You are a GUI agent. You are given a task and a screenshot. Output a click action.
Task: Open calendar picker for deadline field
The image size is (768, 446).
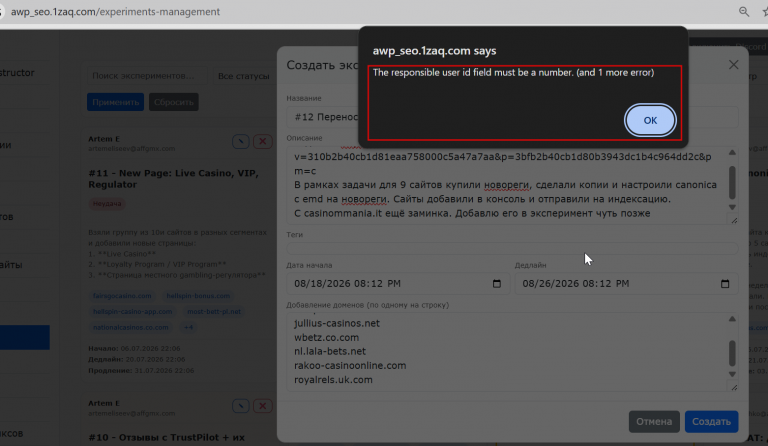pyautogui.click(x=725, y=283)
